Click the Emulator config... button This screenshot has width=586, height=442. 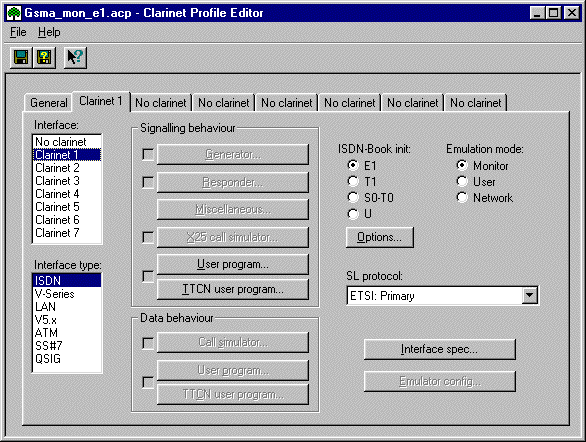[440, 381]
